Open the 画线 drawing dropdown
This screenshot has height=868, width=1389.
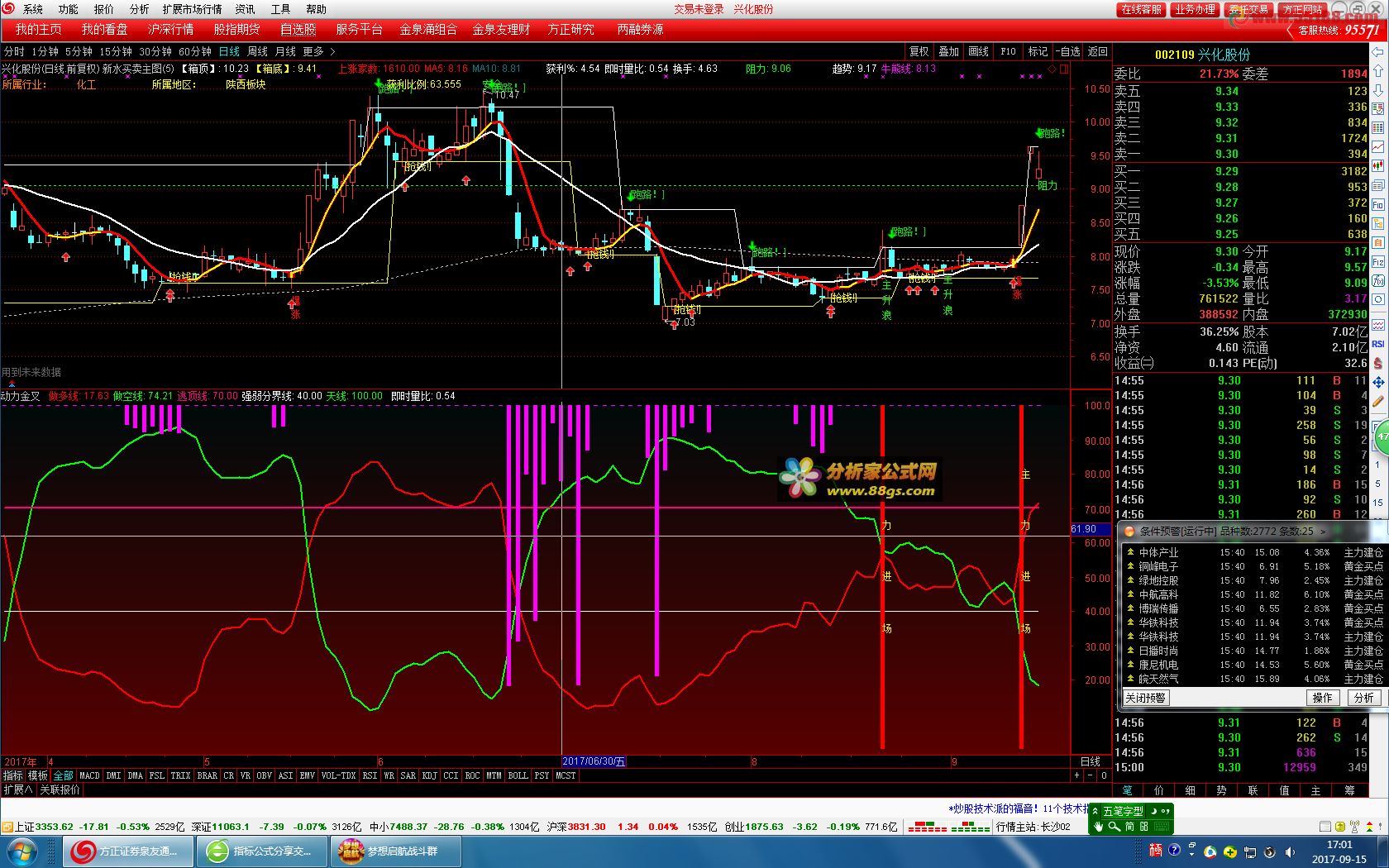[x=979, y=51]
